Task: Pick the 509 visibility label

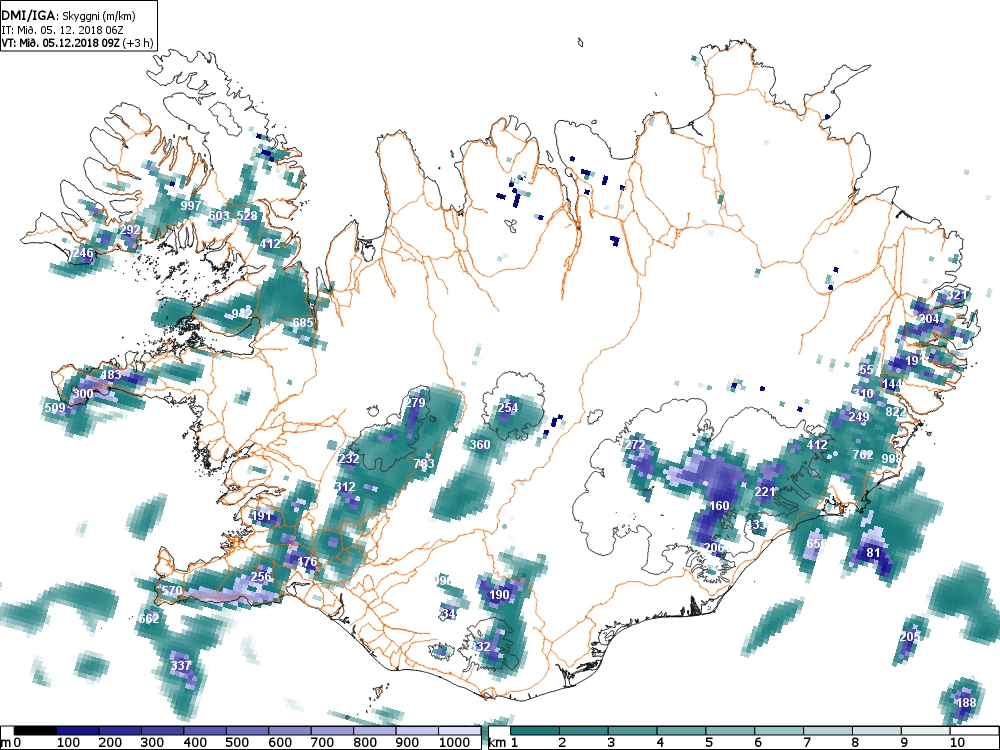Action: click(x=55, y=407)
